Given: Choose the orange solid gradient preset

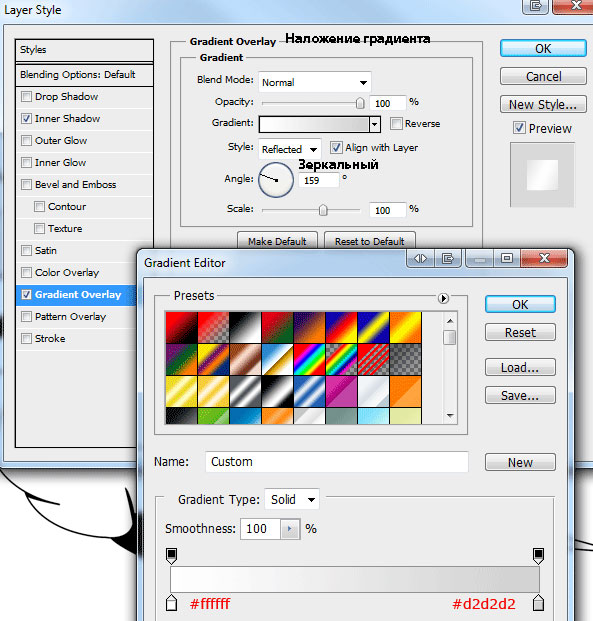Looking at the screenshot, I should tap(405, 391).
